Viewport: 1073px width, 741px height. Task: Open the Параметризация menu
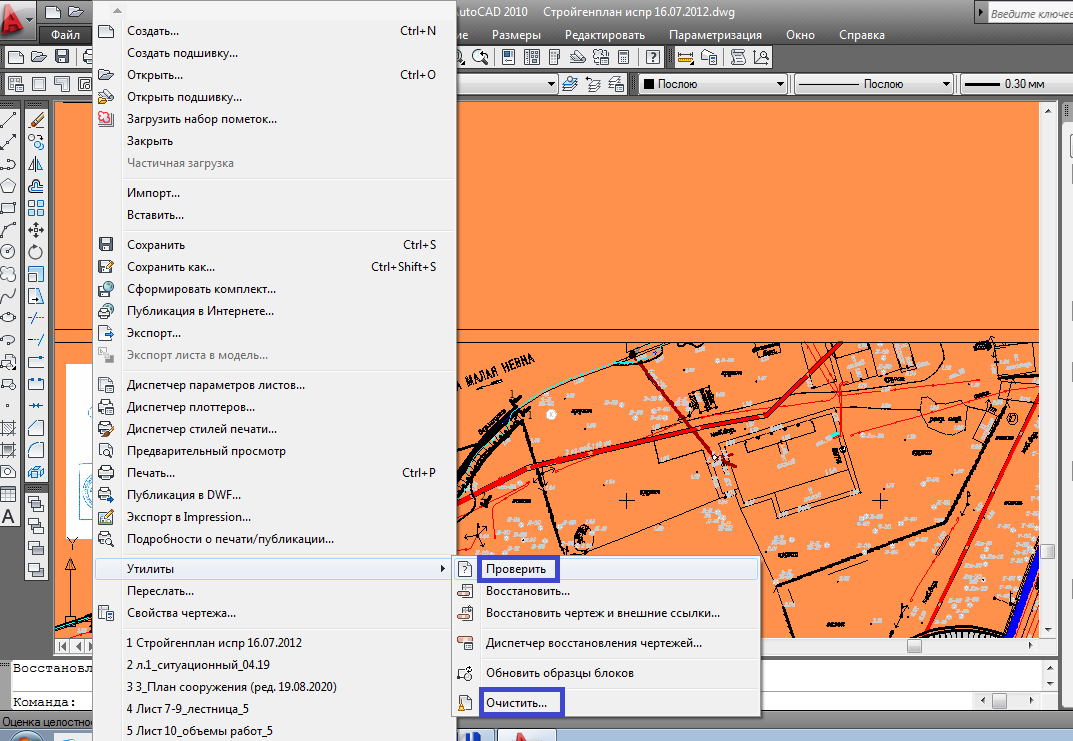(x=715, y=35)
